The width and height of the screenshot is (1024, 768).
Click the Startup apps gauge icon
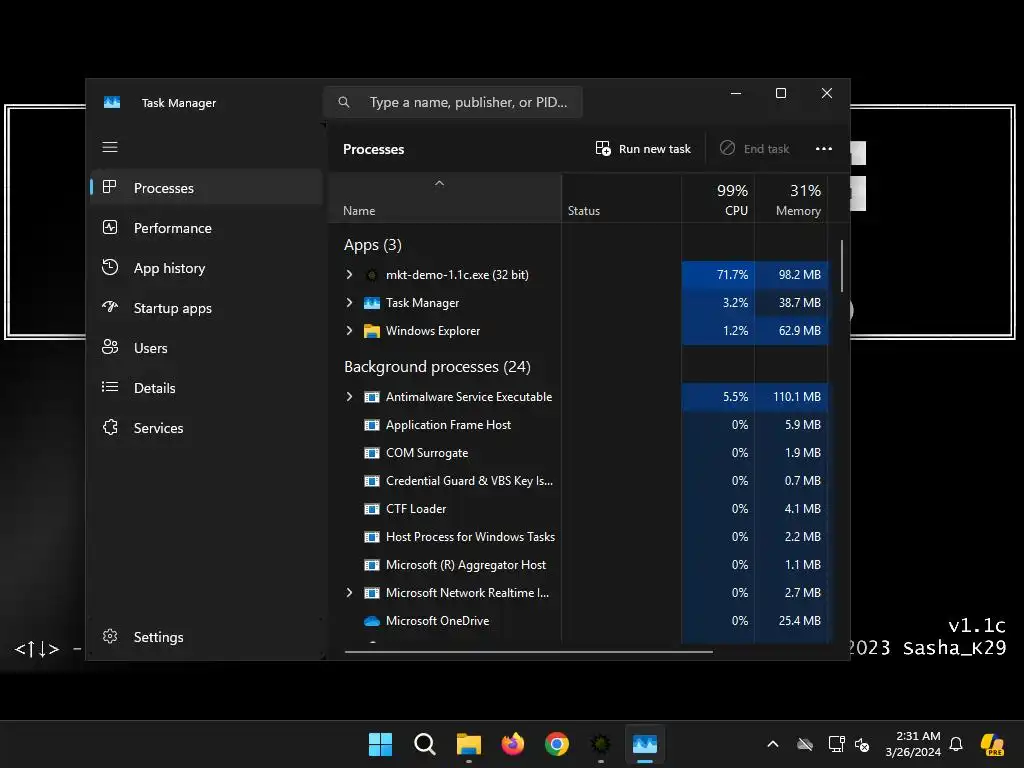110,307
